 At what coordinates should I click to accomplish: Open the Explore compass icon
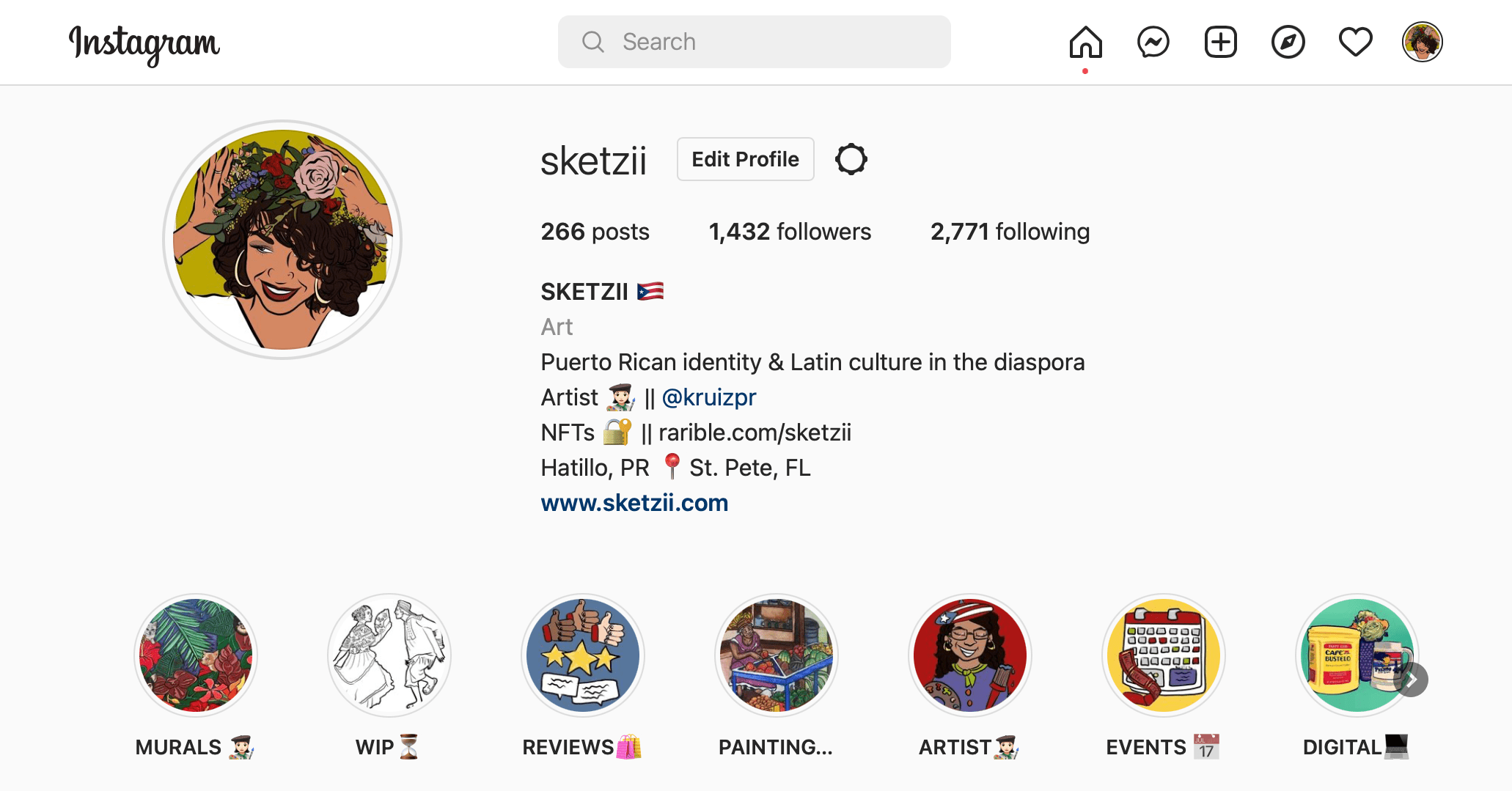pyautogui.click(x=1288, y=42)
